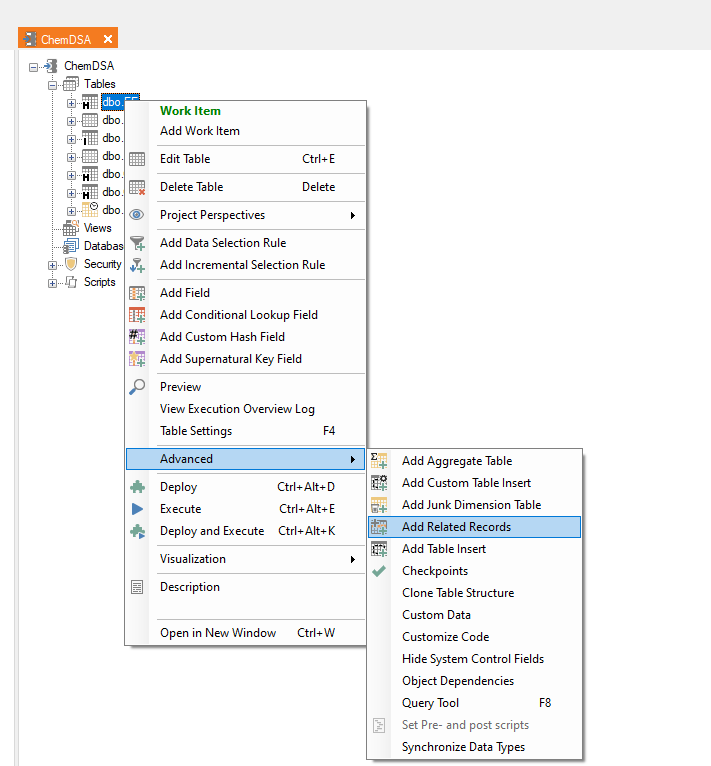This screenshot has width=711, height=766.
Task: Open the Project Perspectives submenu arrow
Action: pyautogui.click(x=352, y=215)
